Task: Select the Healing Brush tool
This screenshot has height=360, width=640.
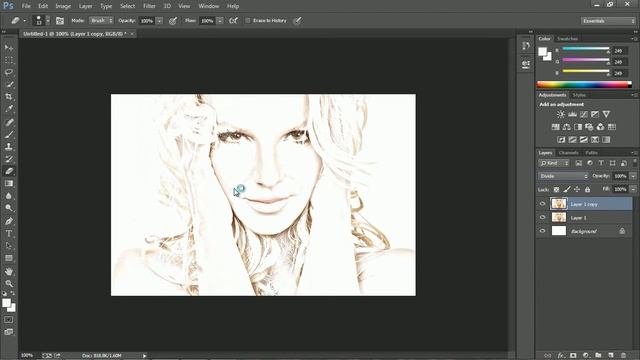Action: 9,122
